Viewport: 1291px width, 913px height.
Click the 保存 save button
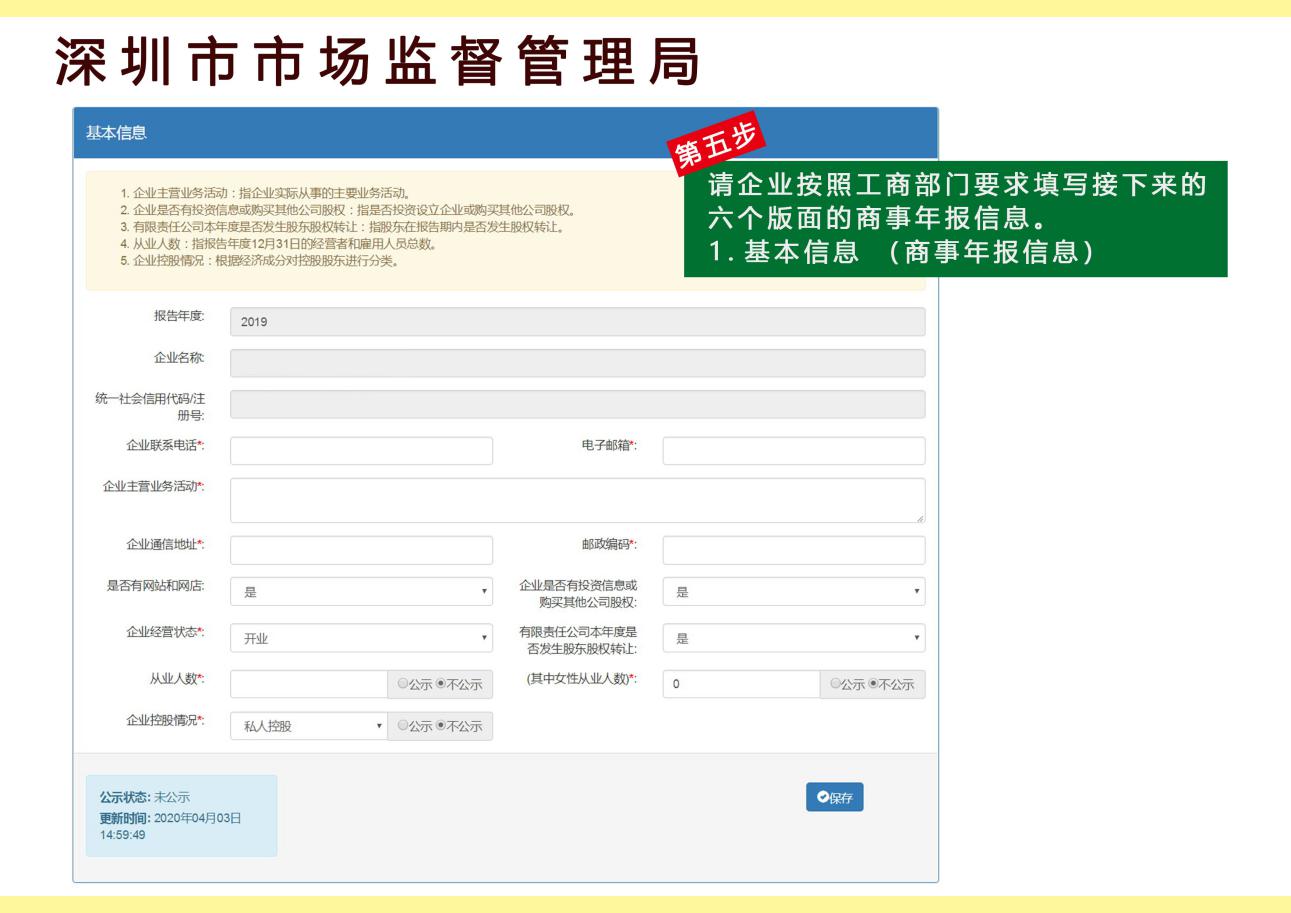click(835, 797)
